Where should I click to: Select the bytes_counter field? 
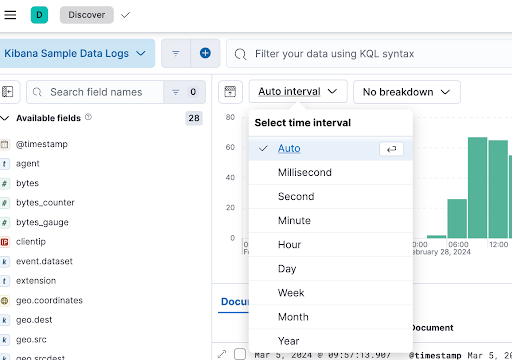[45, 203]
